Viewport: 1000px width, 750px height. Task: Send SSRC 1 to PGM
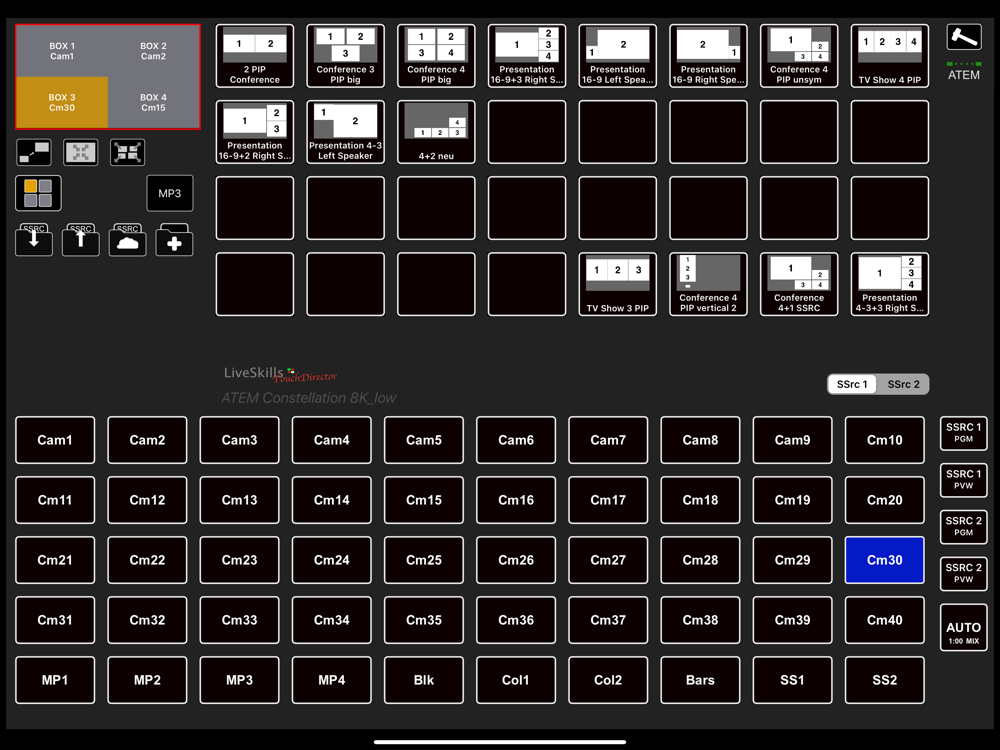point(963,432)
